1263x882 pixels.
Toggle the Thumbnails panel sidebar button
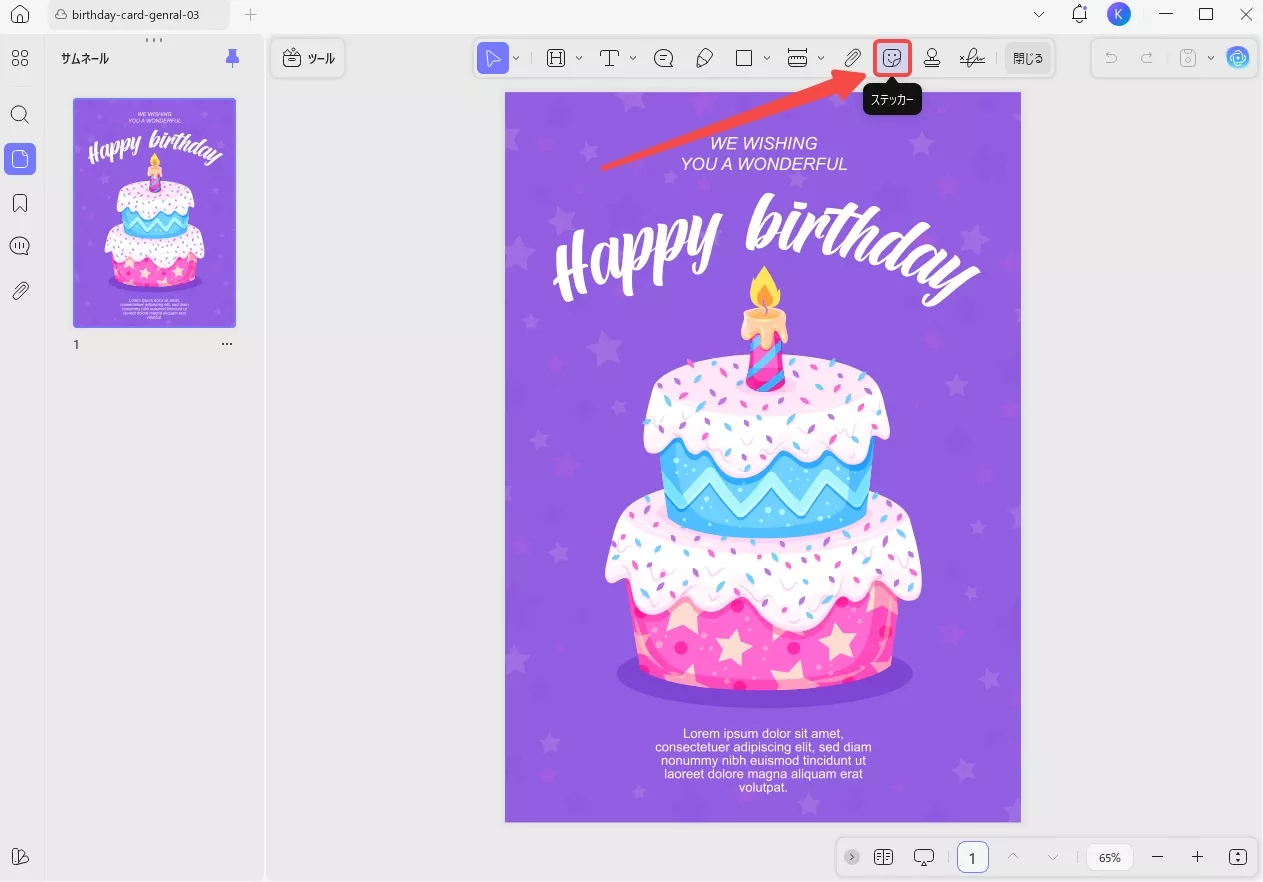pos(20,158)
